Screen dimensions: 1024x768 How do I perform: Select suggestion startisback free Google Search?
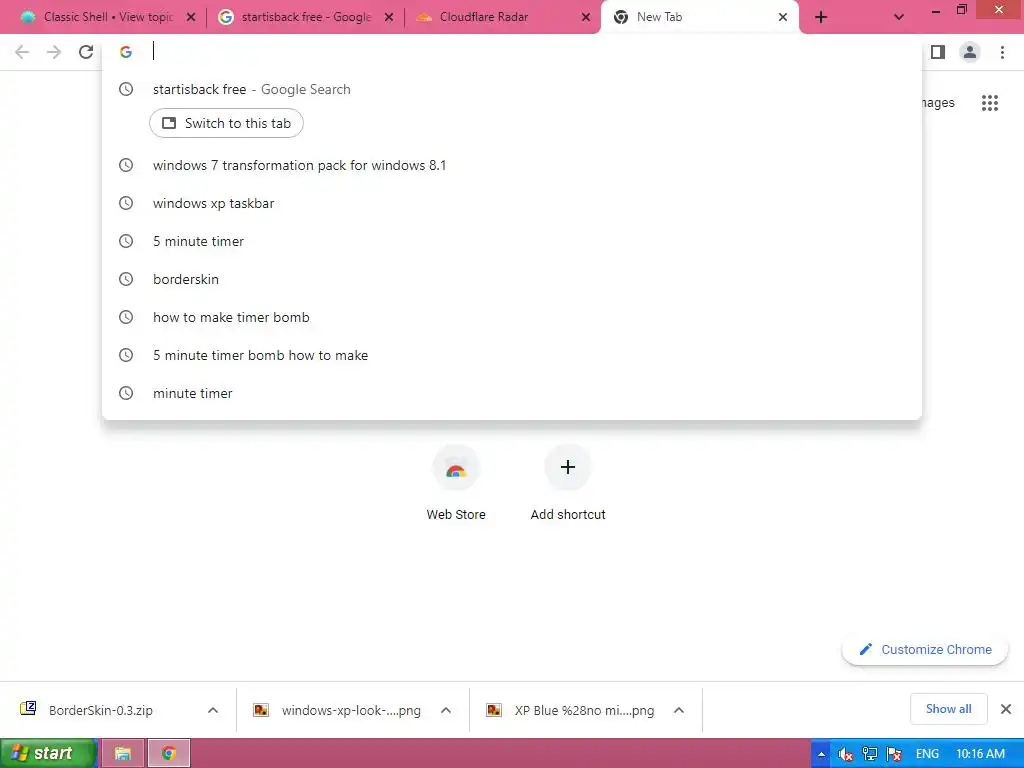click(512, 89)
